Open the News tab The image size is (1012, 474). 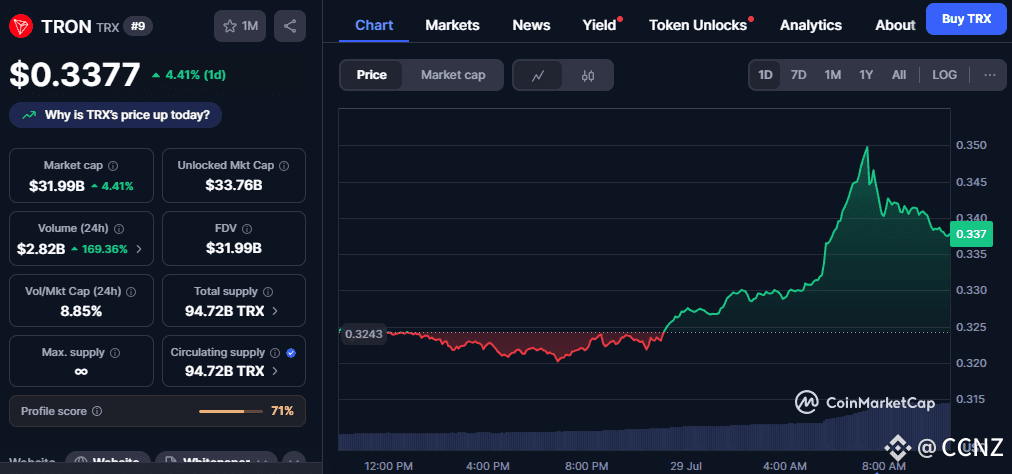point(531,25)
